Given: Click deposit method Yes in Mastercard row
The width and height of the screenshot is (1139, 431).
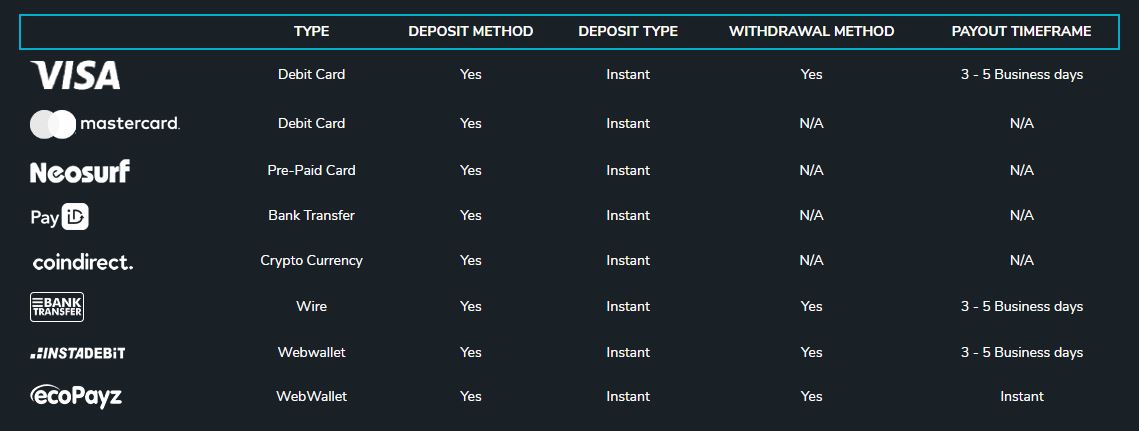Looking at the screenshot, I should [x=471, y=123].
